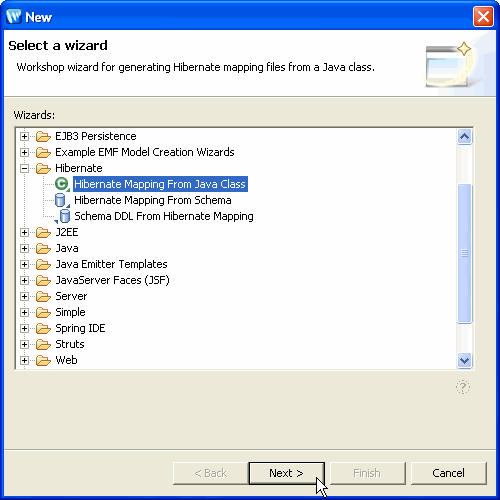This screenshot has height=500, width=500.
Task: Click the Hibernate folder icon
Action: [43, 168]
